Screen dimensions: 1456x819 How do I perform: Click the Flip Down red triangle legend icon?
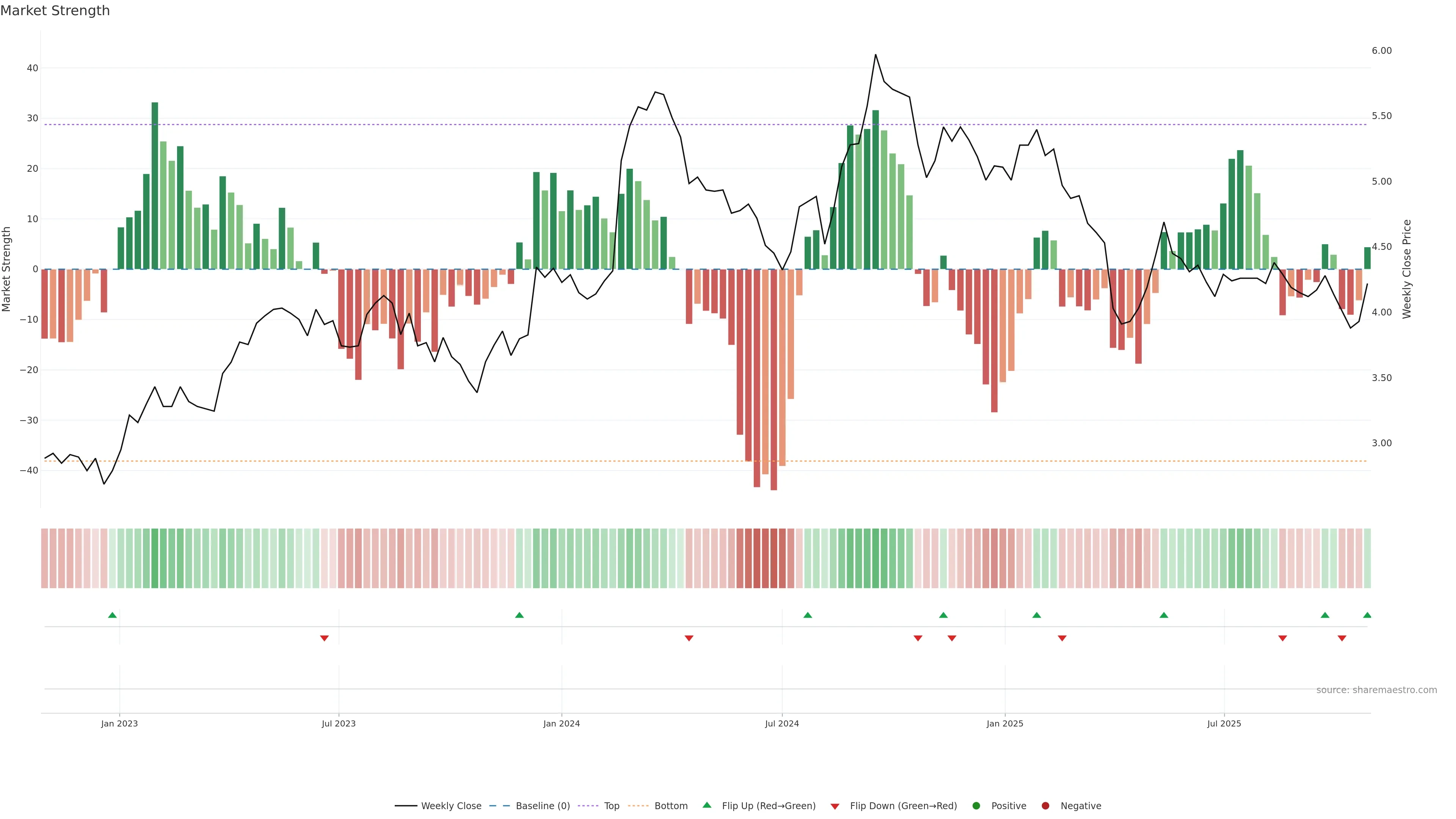point(835,806)
